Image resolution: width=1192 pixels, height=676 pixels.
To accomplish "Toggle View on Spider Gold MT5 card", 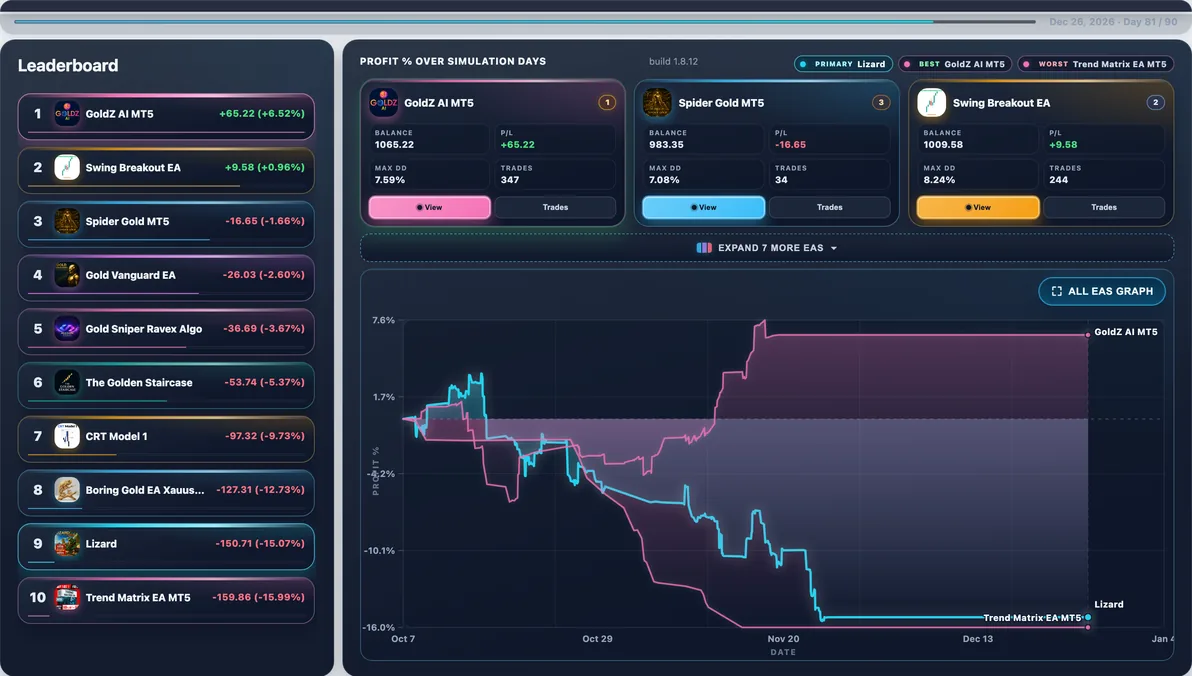I will [x=703, y=208].
